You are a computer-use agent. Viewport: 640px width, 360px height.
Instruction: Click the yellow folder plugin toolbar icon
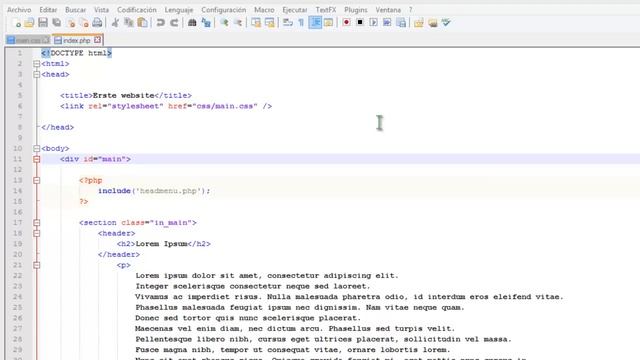pyautogui.click(x=418, y=23)
